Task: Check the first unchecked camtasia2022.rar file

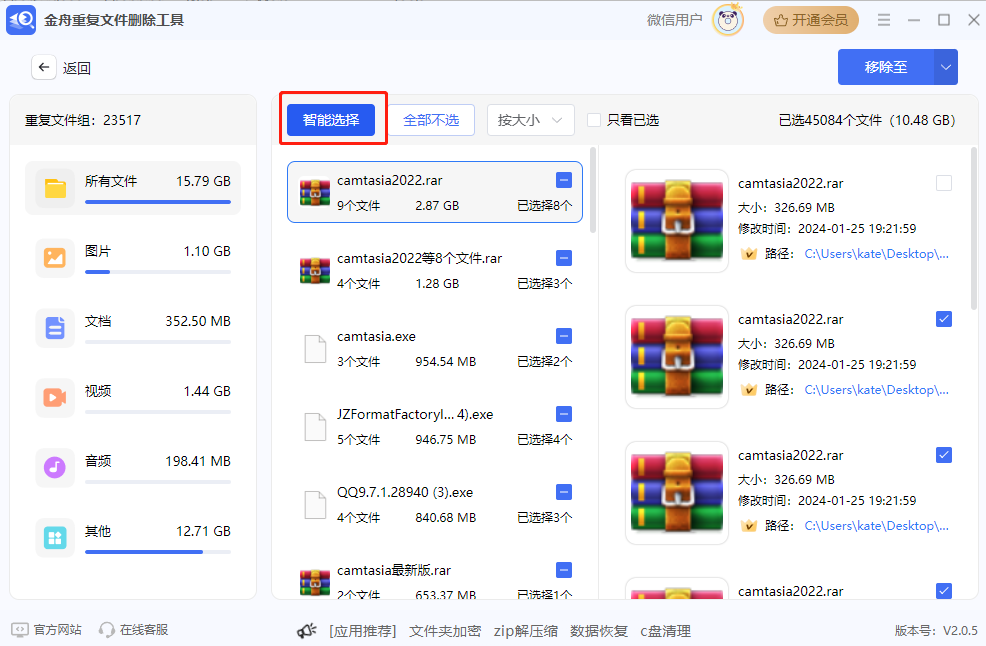Action: (944, 183)
